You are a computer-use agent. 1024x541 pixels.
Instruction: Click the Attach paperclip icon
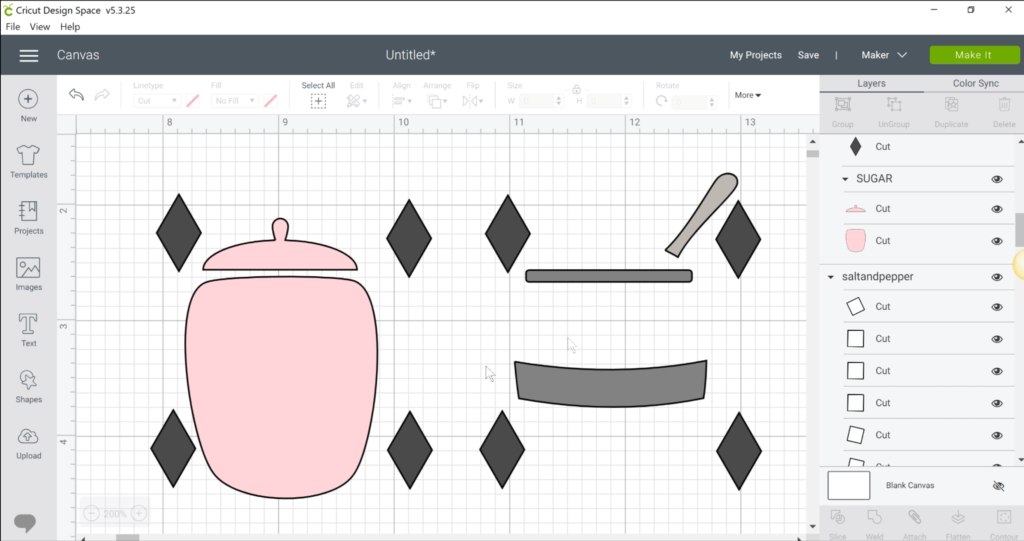click(914, 517)
